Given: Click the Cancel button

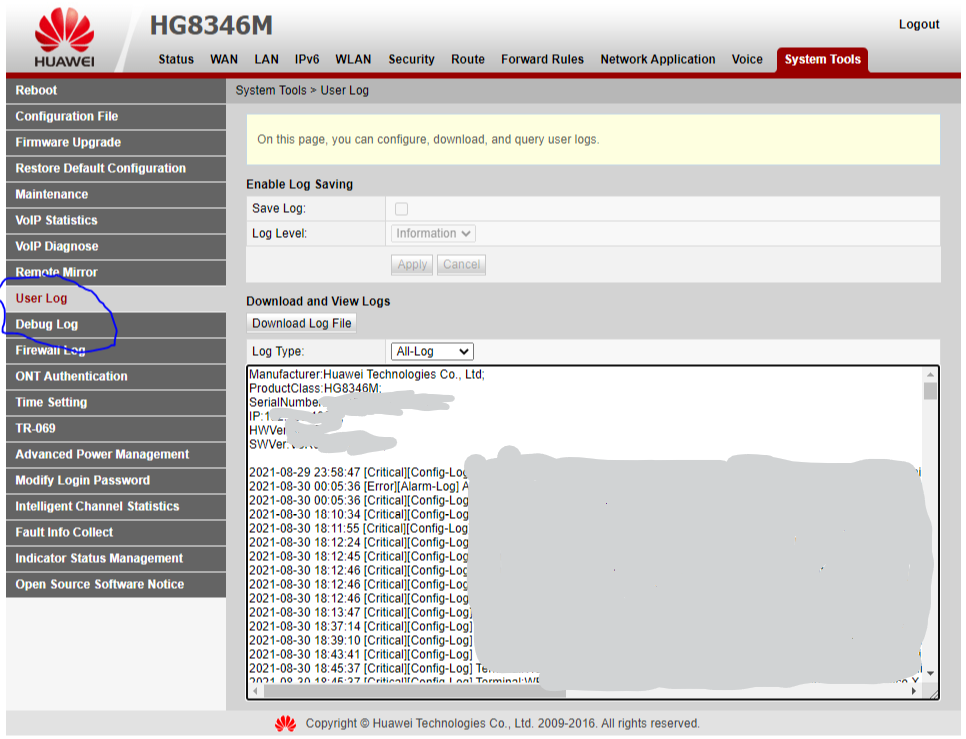Looking at the screenshot, I should point(461,265).
